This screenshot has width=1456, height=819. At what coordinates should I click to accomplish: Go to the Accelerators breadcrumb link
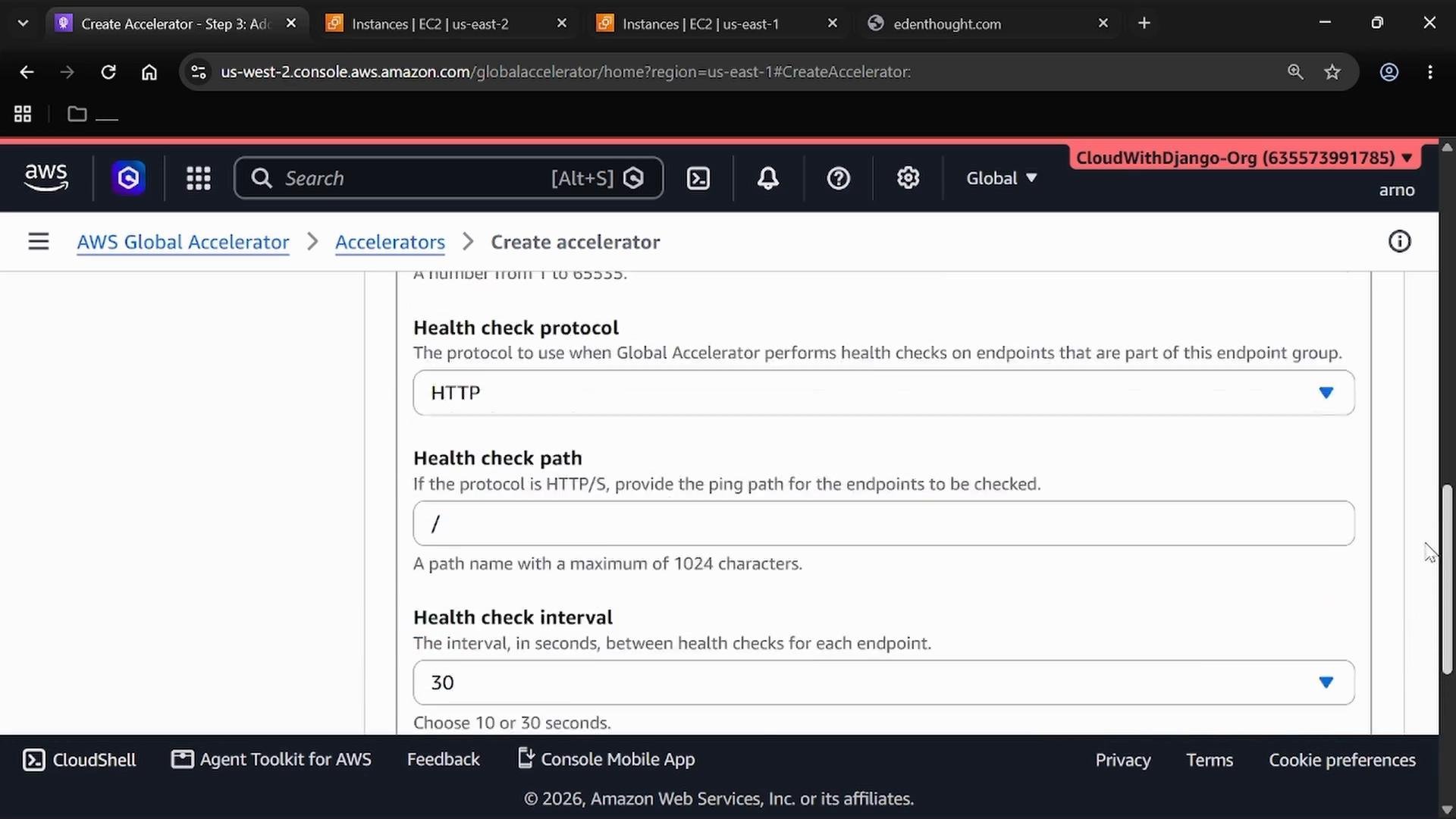[390, 242]
